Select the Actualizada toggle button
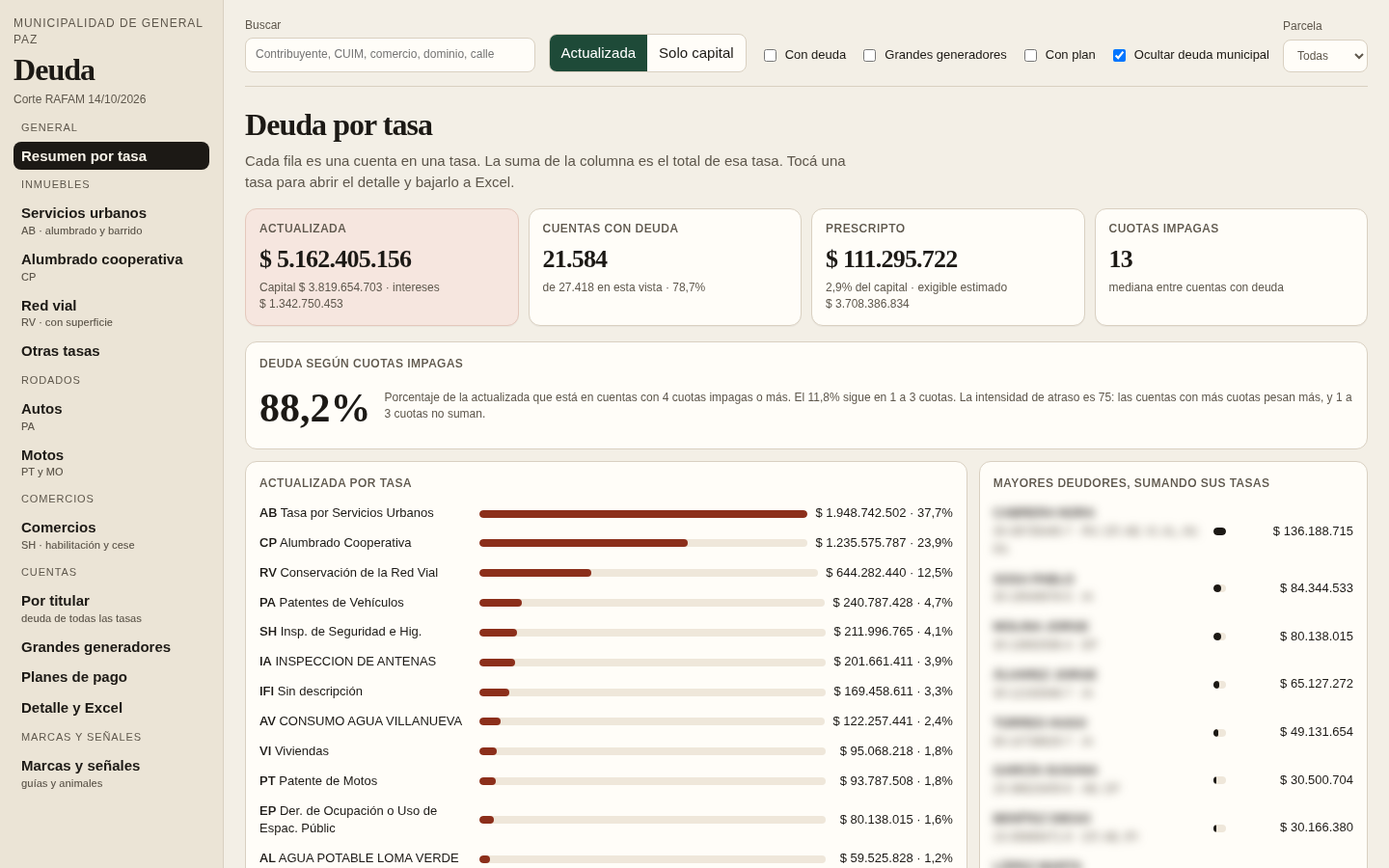The height and width of the screenshot is (868, 1389). coord(598,53)
